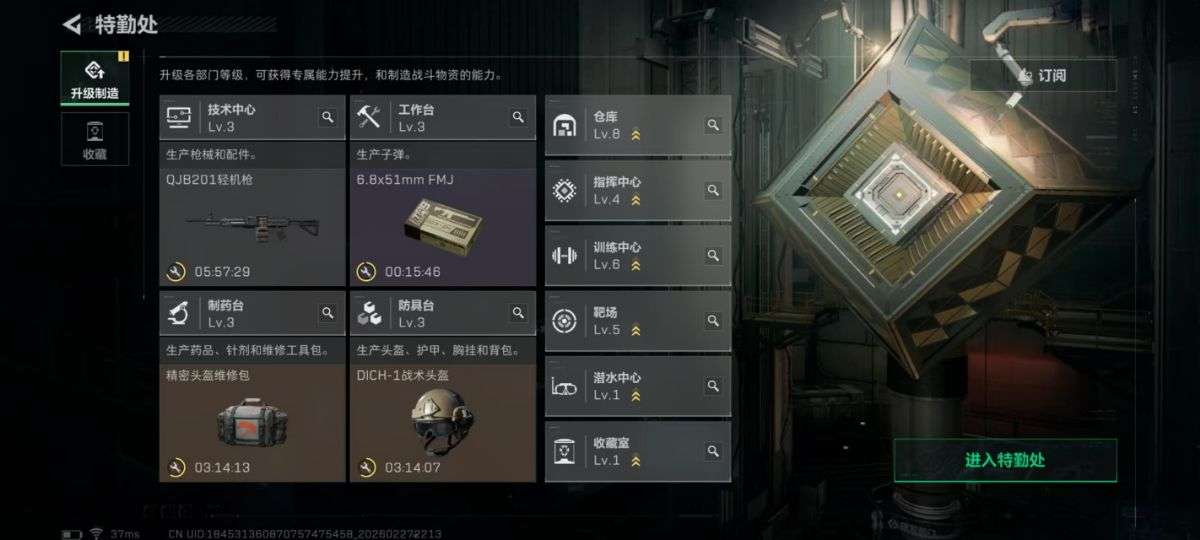Tap upgrade chevrons beside 训练中心 Lv.6
Viewport: 1200px width, 540px height.
point(635,265)
